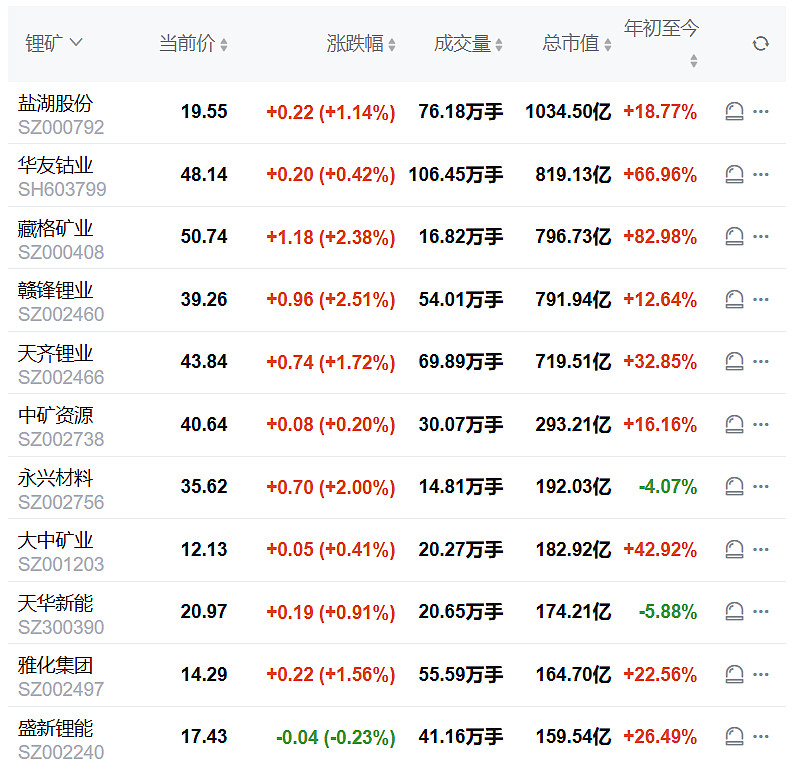Screen dimensions: 794x766
Task: Click current price 19.55
Action: (204, 111)
